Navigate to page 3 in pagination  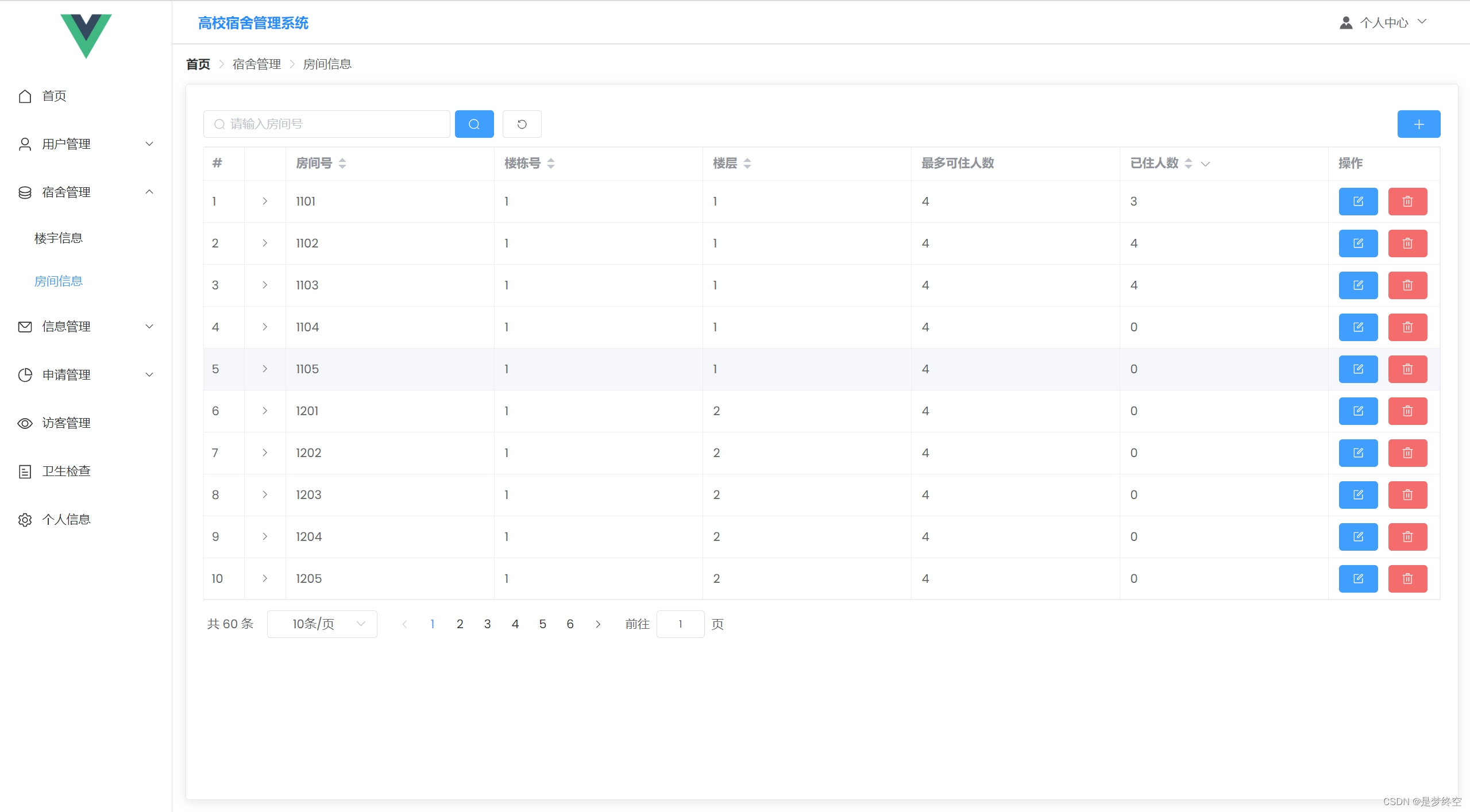487,624
